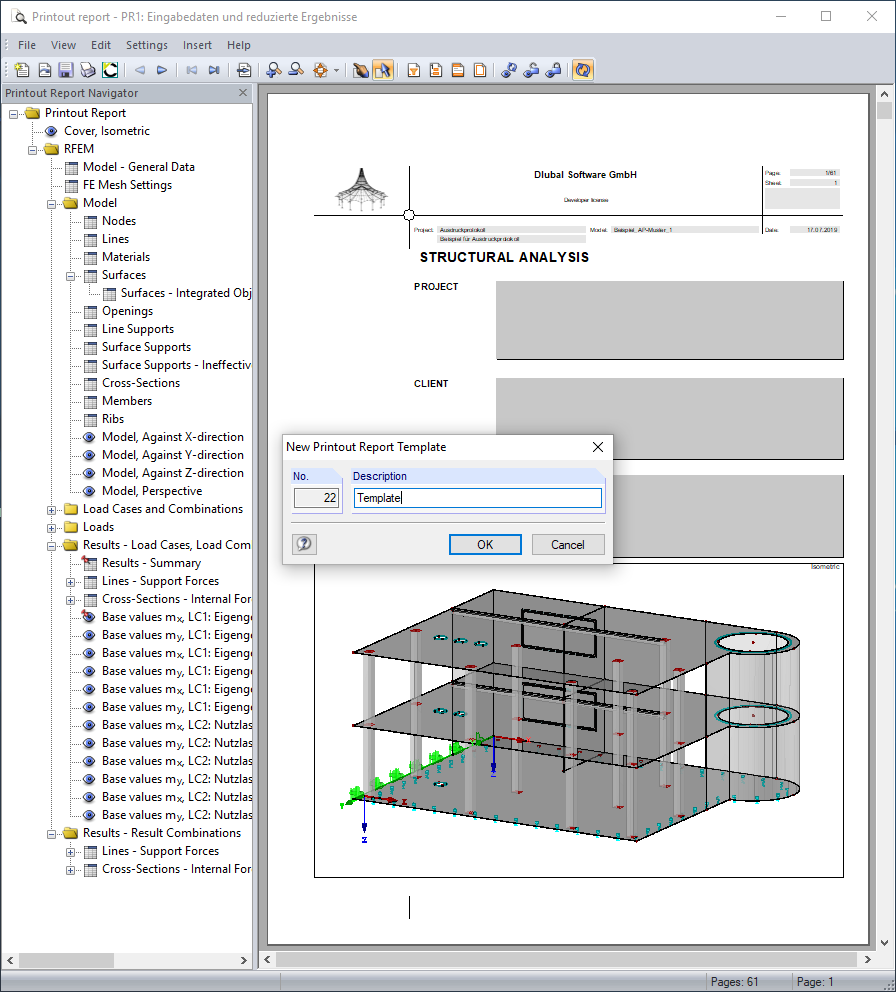This screenshot has height=992, width=896.
Task: Open the page setup printer icon
Action: [246, 70]
